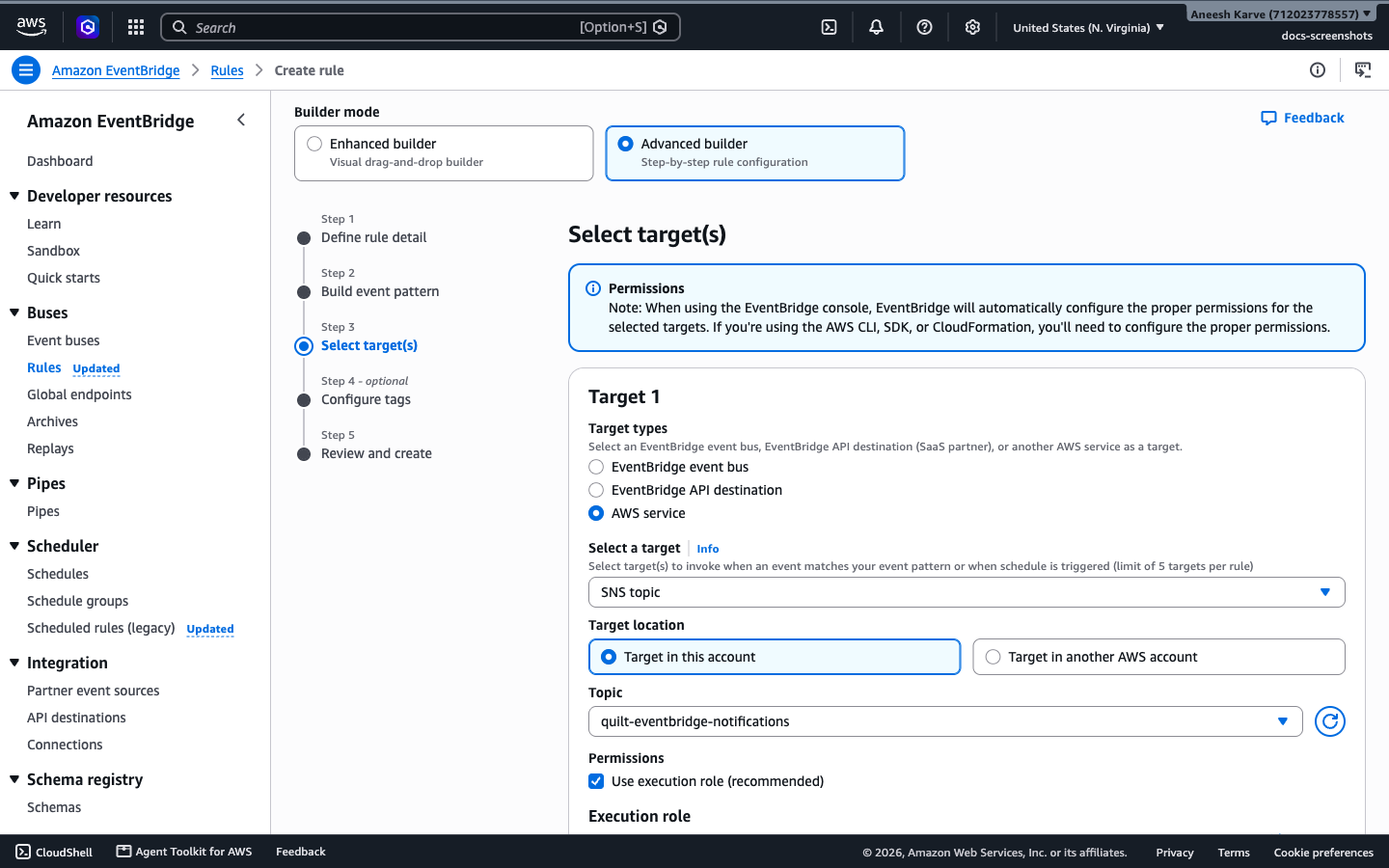
Task: Collapse the Developer resources section
Action: (14, 196)
